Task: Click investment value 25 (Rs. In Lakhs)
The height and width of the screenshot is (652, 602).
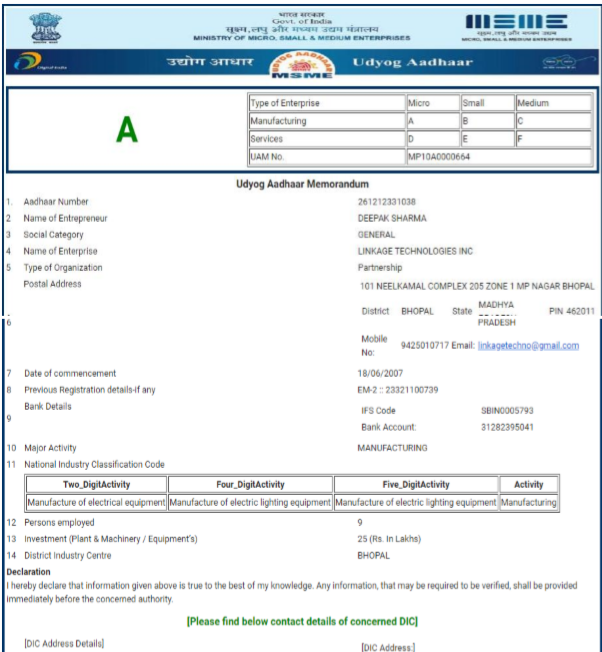Action: 389,539
